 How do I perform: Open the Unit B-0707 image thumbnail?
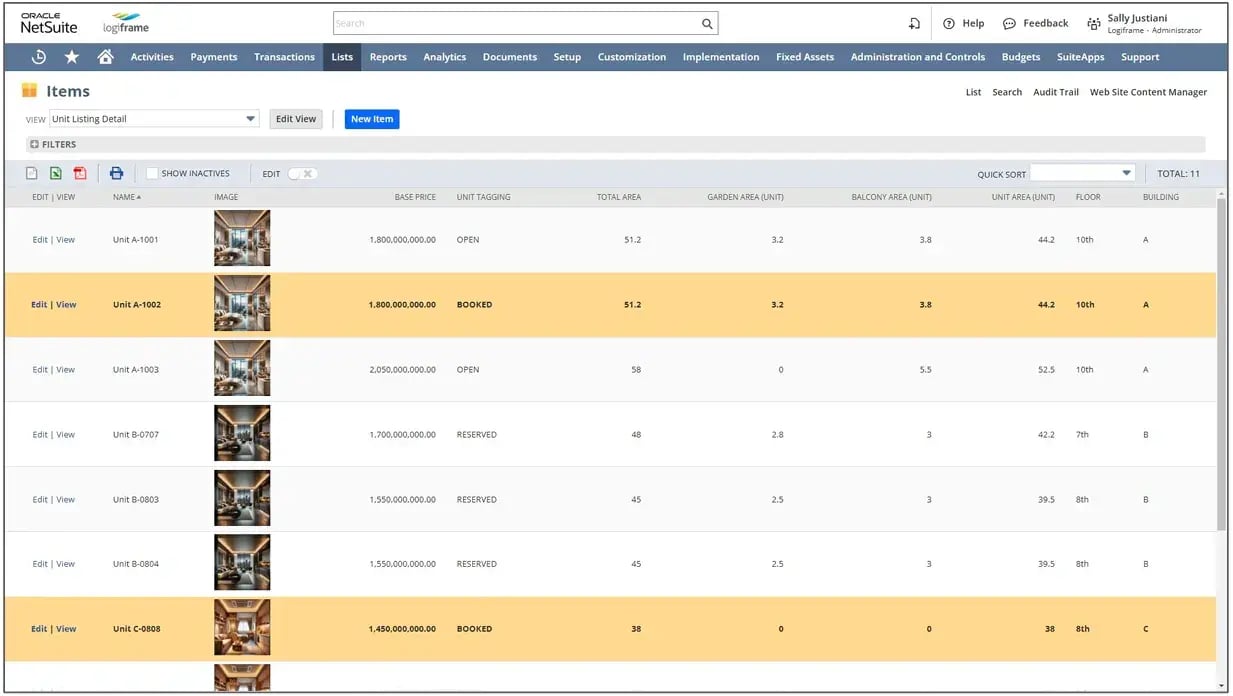pos(242,433)
